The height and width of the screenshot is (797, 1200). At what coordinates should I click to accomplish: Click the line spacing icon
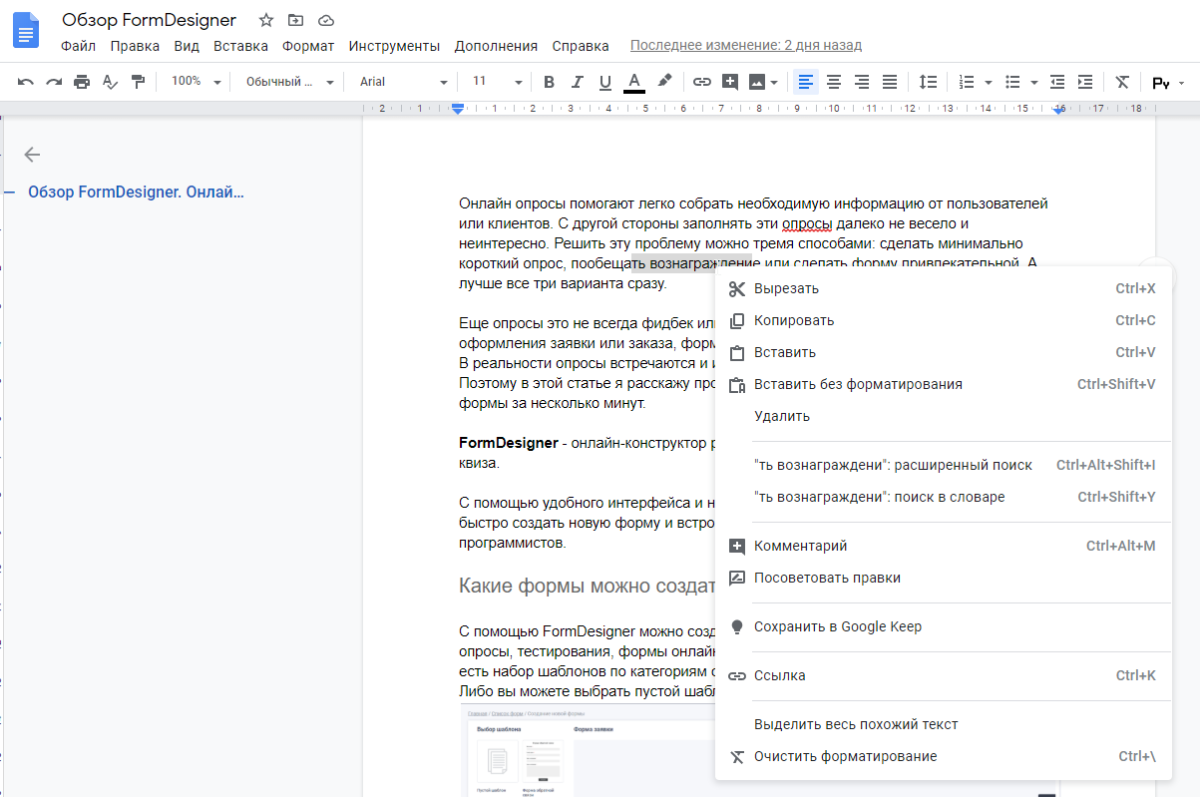coord(928,82)
